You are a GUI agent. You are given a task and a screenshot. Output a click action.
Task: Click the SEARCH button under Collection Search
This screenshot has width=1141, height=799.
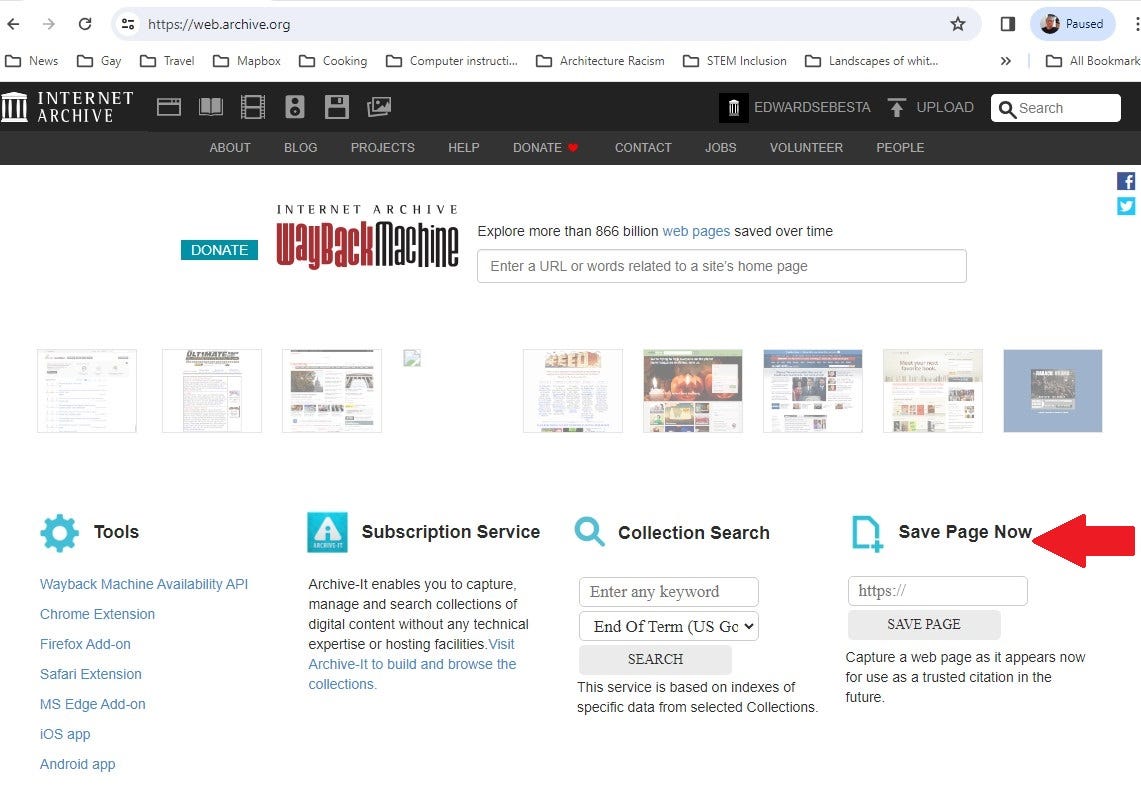point(656,659)
